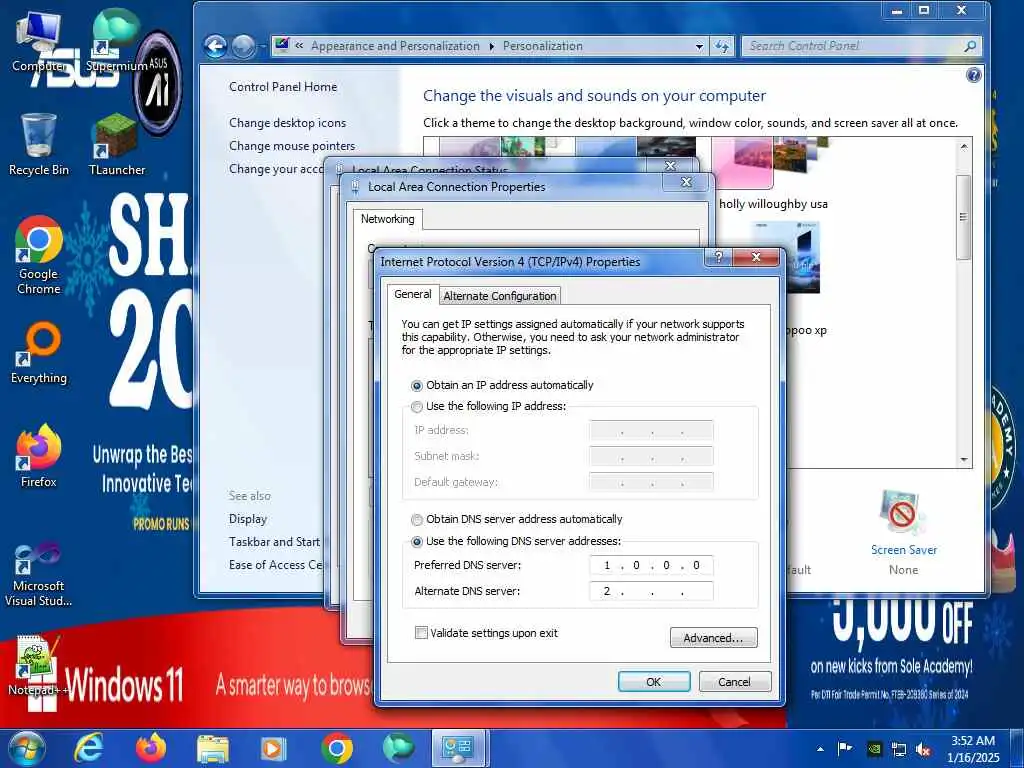Viewport: 1024px width, 768px height.
Task: Open Firefox from the taskbar
Action: pyautogui.click(x=150, y=748)
